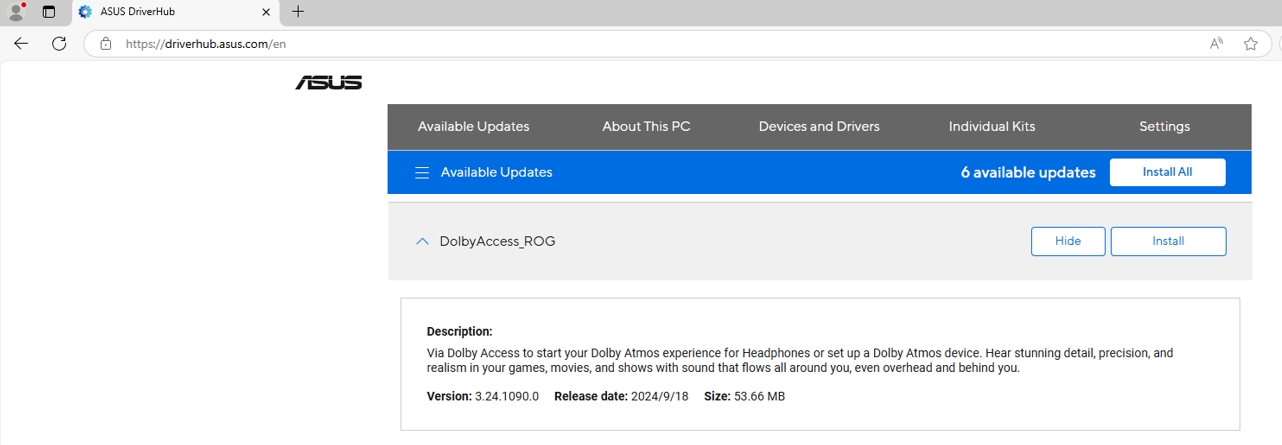Click the blue 'Available Updates' header label
Viewport: 1282px width, 445px height.
tap(496, 172)
